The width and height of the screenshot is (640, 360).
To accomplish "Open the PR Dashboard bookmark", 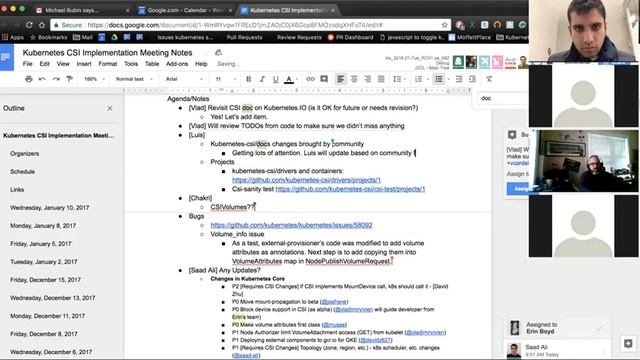I will click(x=350, y=37).
